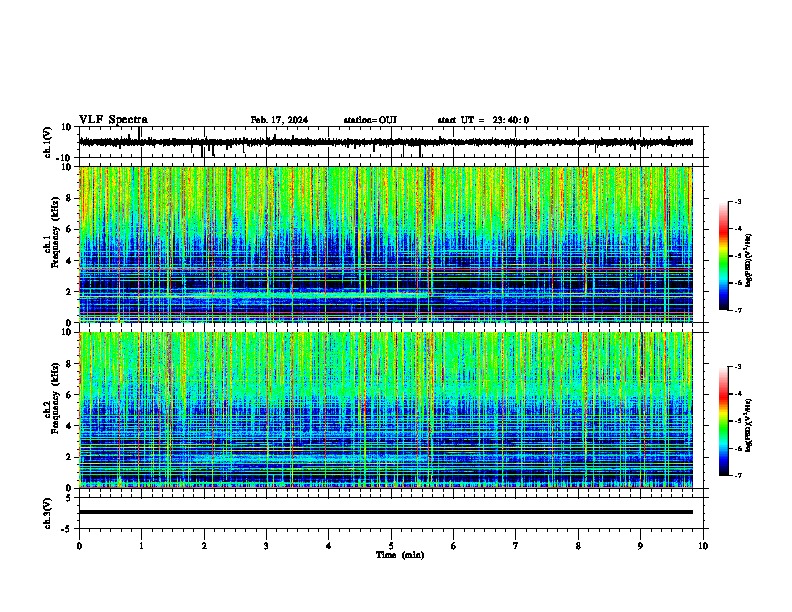The width and height of the screenshot is (792, 612).
Task: Click the "-10" tick on ch.1(V) axis
Action: (x=65, y=158)
